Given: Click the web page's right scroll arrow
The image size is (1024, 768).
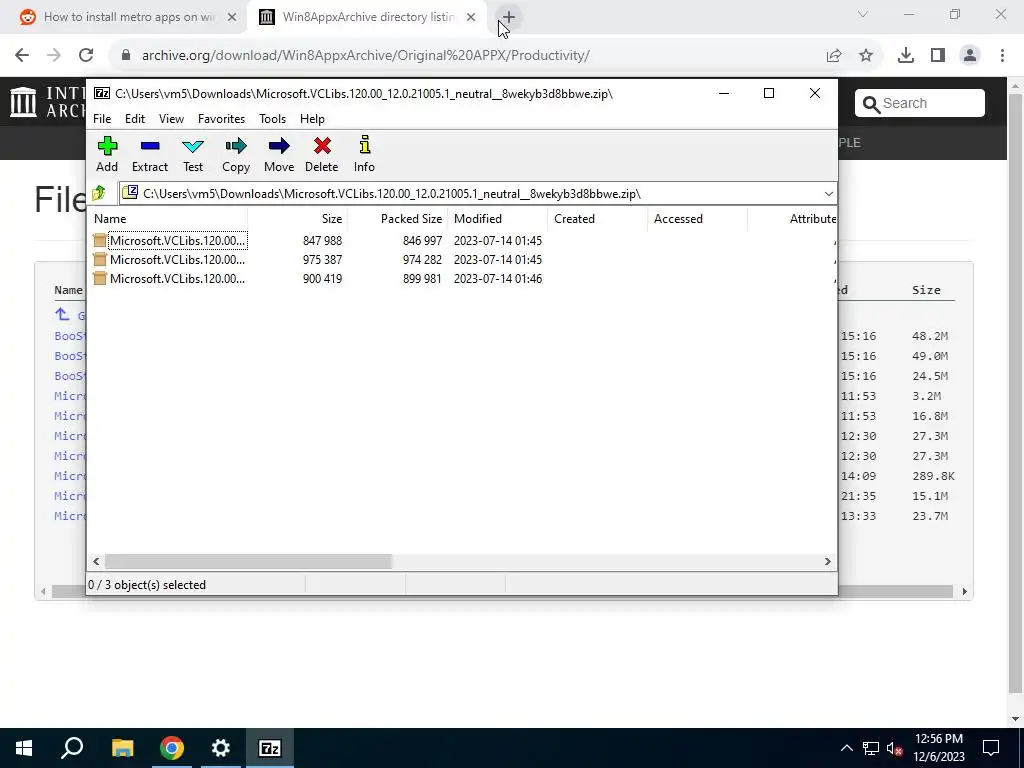Looking at the screenshot, I should tap(965, 592).
